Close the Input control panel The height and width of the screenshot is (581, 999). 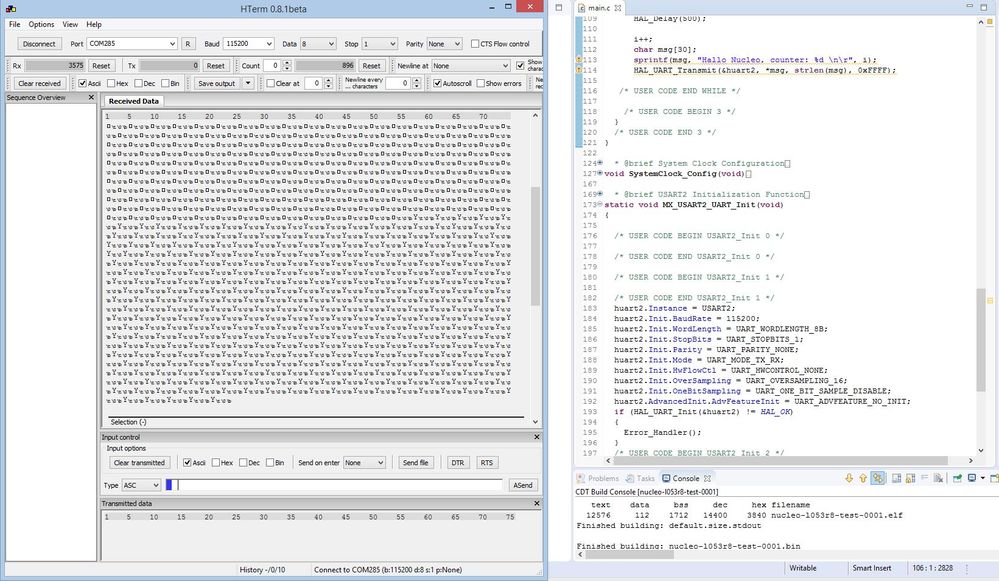click(x=536, y=437)
